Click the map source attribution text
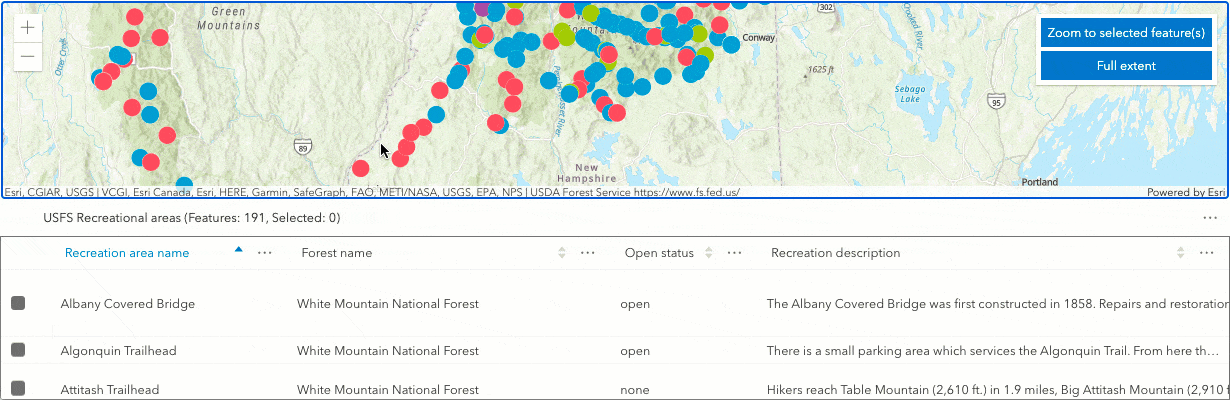 (372, 192)
